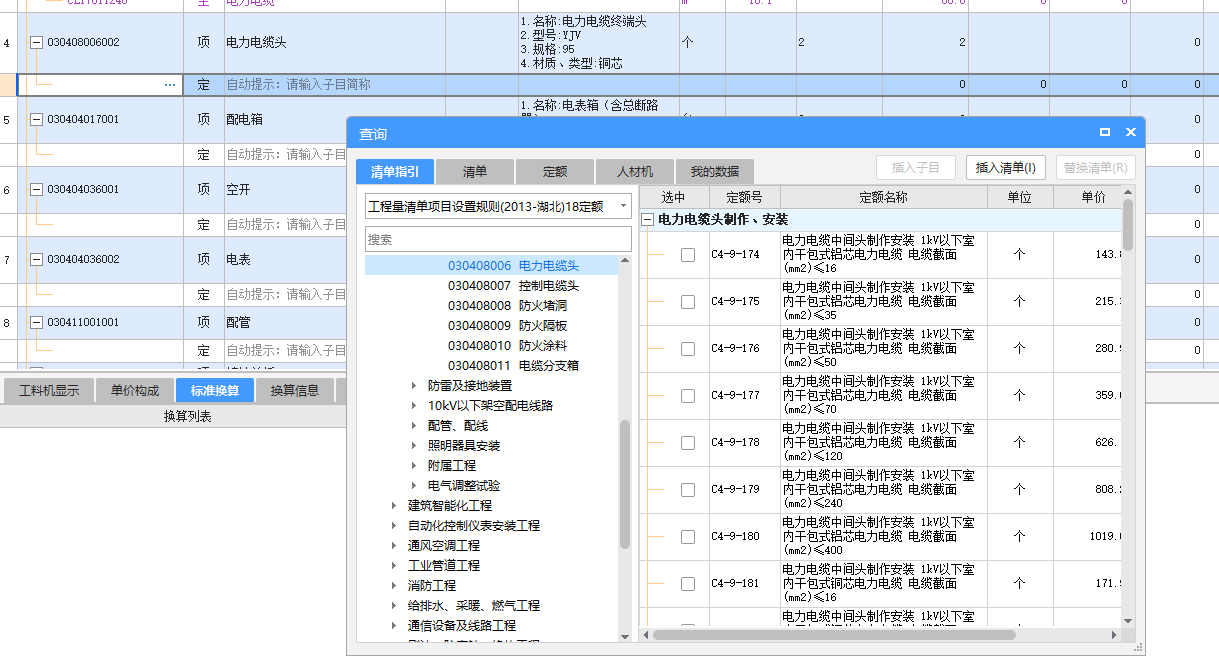1219x667 pixels.
Task: Click the 定额号 column header
Action: pyautogui.click(x=744, y=197)
